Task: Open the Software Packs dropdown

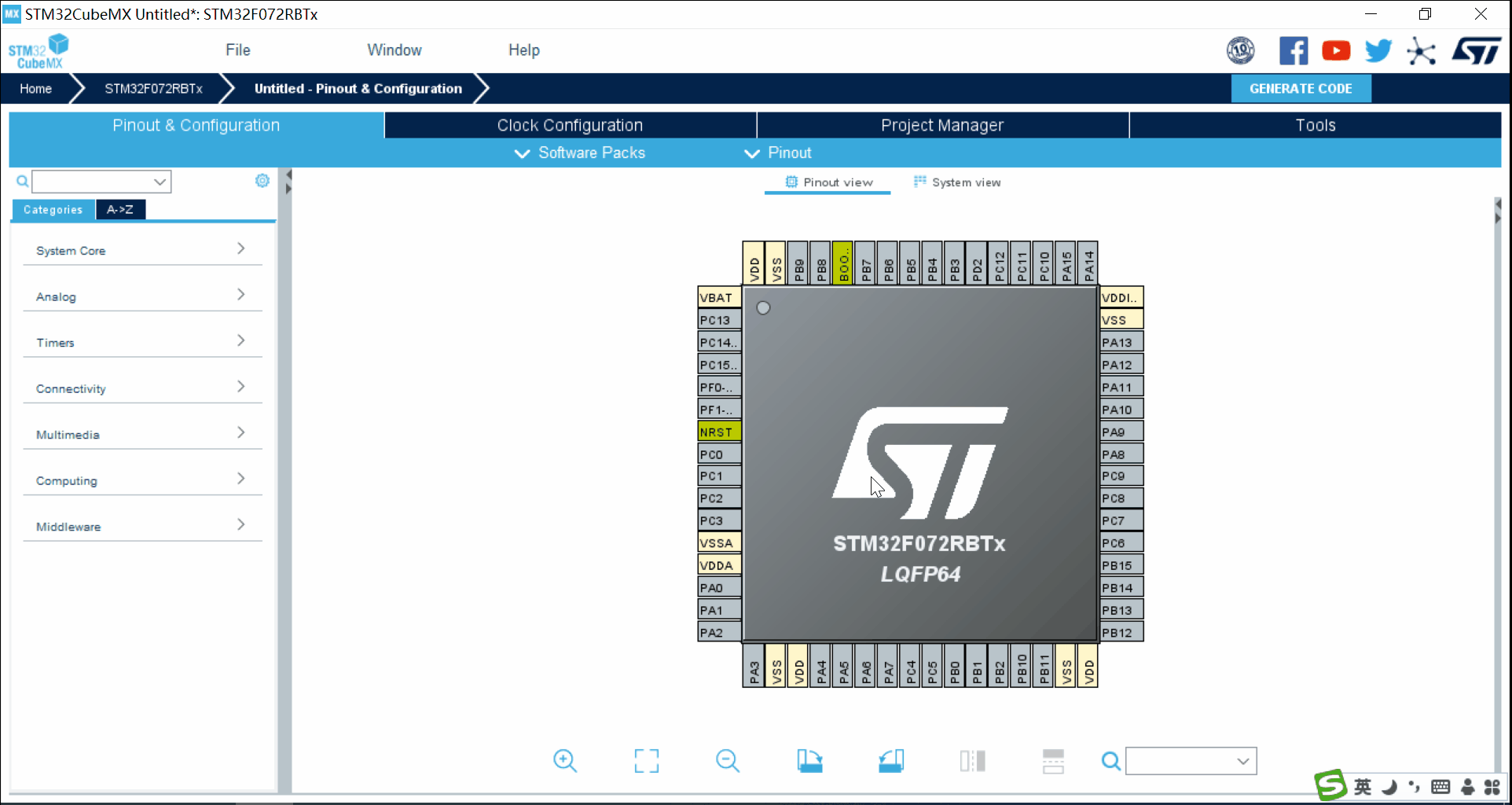Action: click(579, 153)
